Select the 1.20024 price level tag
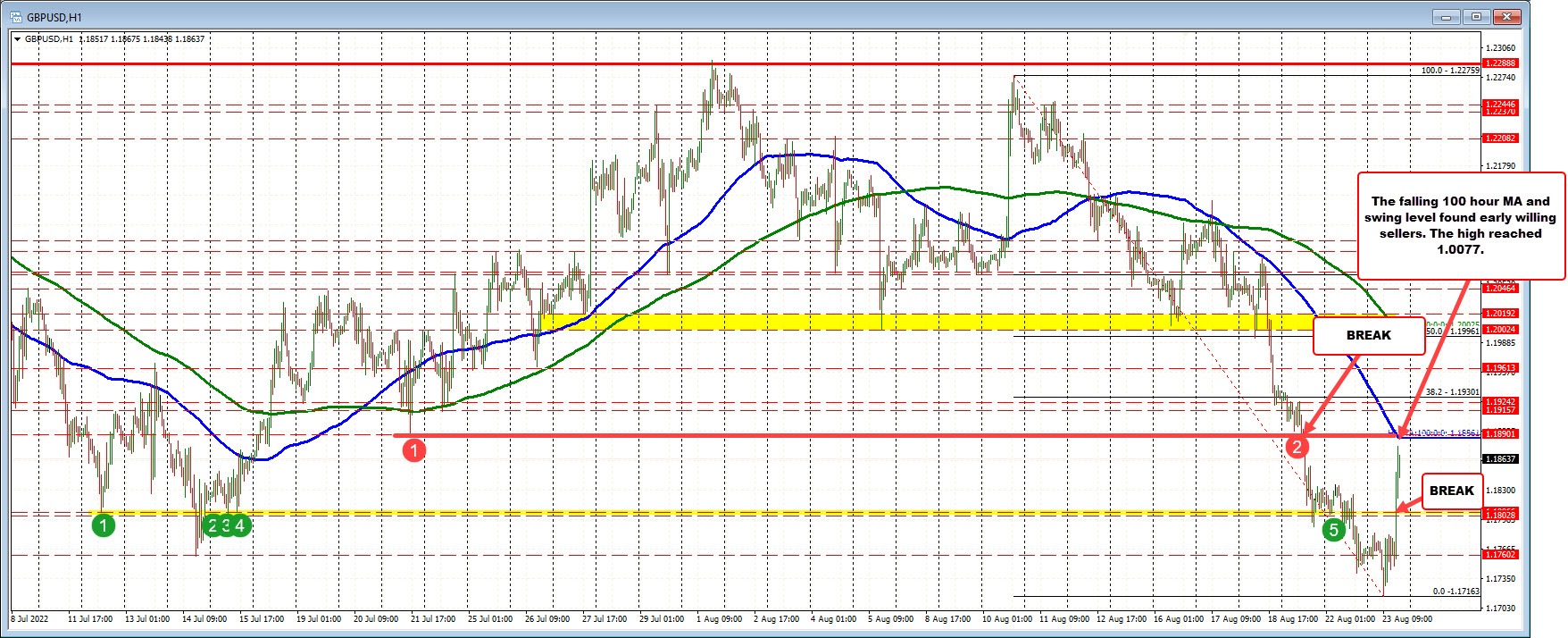The height and width of the screenshot is (638, 1568). click(x=1499, y=329)
